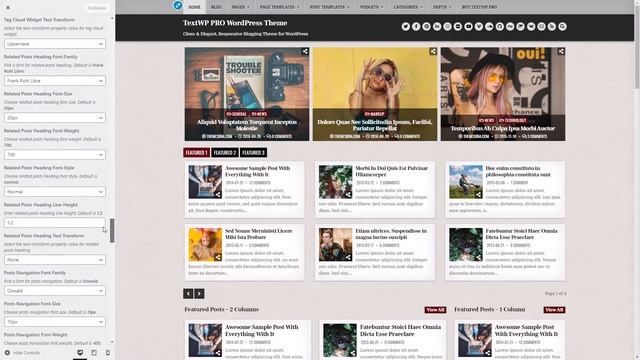The height and width of the screenshot is (360, 640).
Task: Click the TextWP PRO WordPress Theme site title
Action: coord(235,23)
